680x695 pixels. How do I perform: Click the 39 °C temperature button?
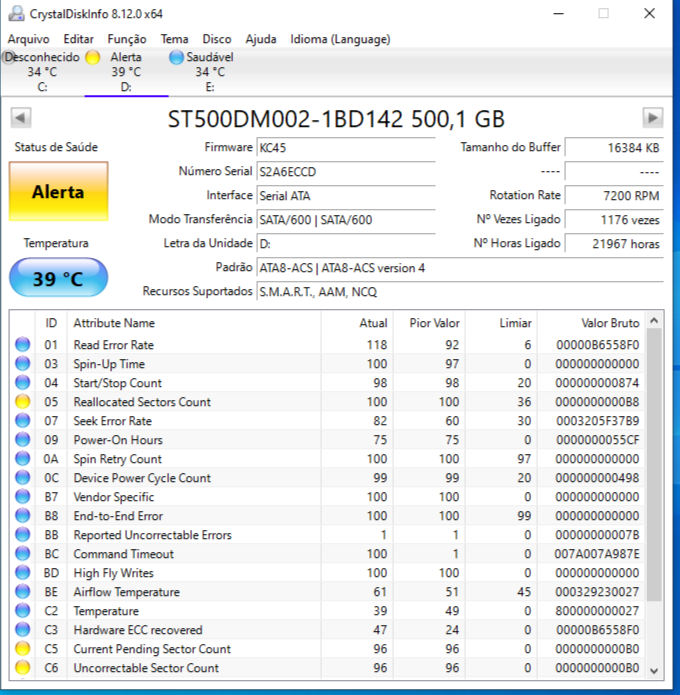59,278
